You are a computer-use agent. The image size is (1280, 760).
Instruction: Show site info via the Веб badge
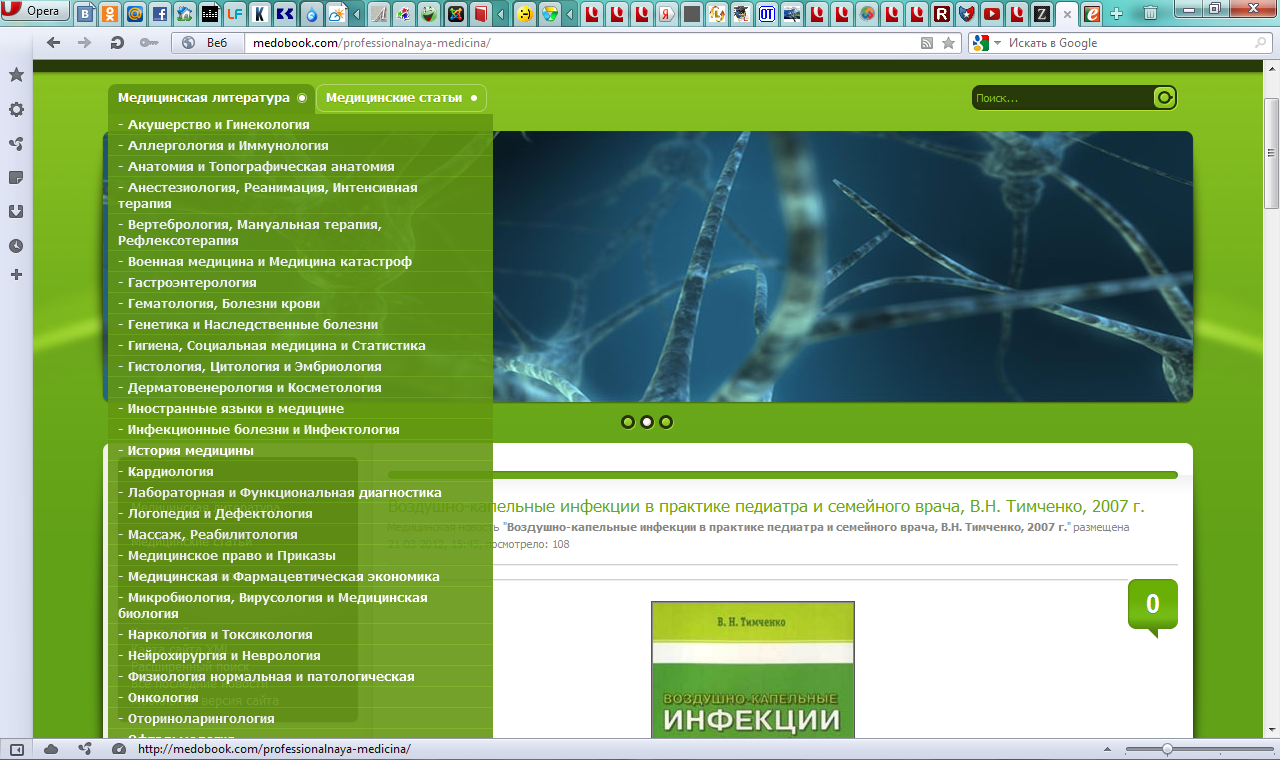tap(207, 43)
